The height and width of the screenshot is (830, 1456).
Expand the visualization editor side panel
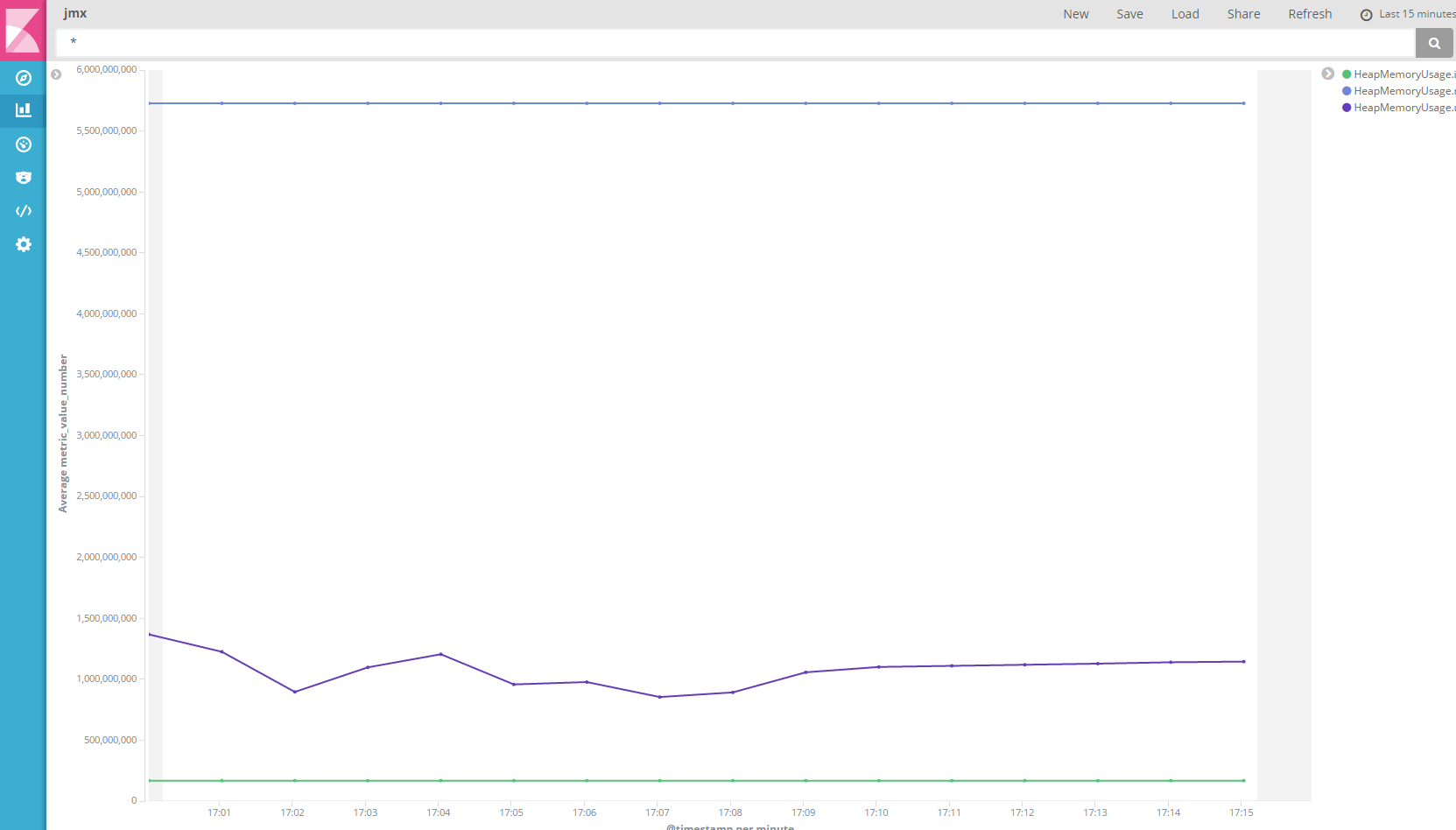56,74
